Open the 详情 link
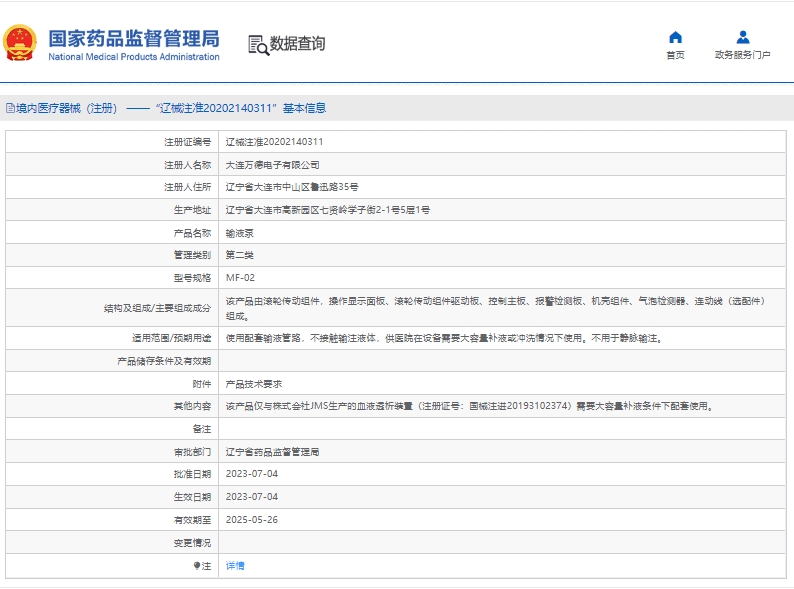The height and width of the screenshot is (589, 794). click(235, 566)
